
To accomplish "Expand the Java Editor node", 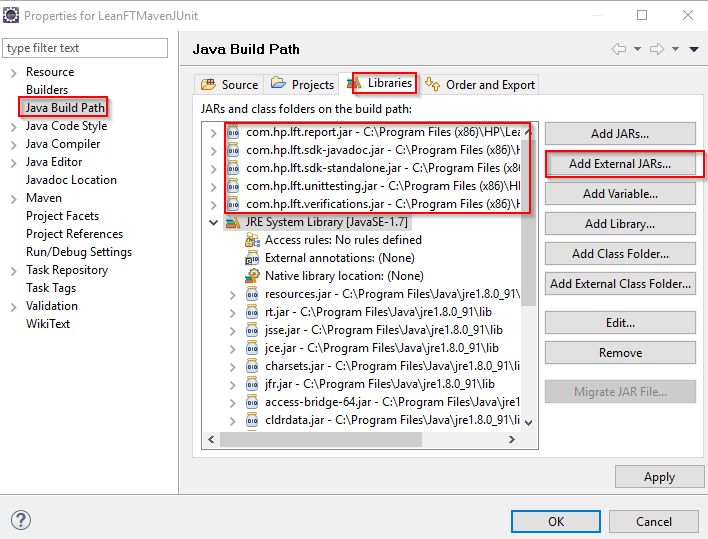I will (x=14, y=163).
